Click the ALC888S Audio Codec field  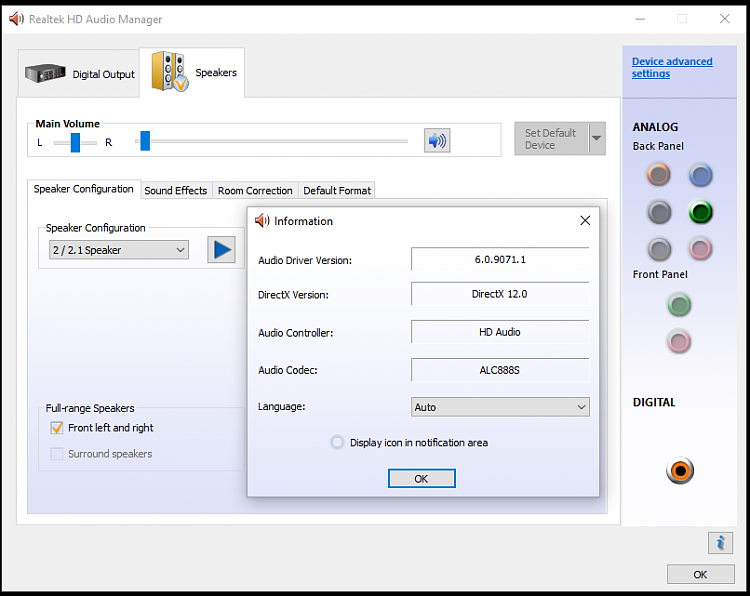click(500, 370)
